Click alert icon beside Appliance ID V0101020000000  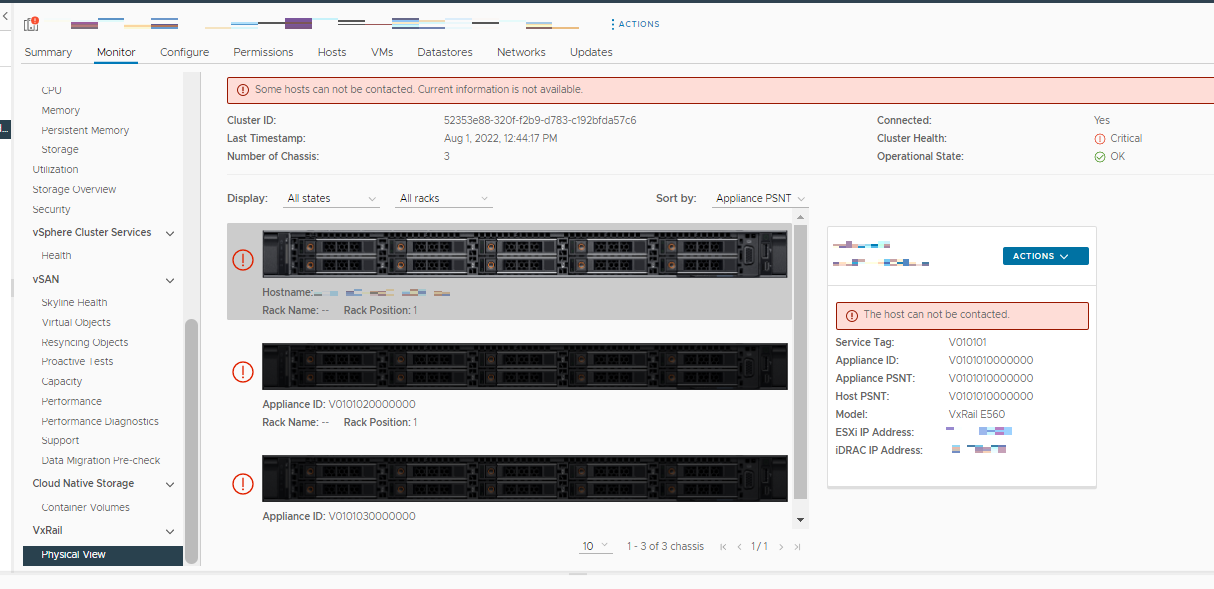[243, 372]
